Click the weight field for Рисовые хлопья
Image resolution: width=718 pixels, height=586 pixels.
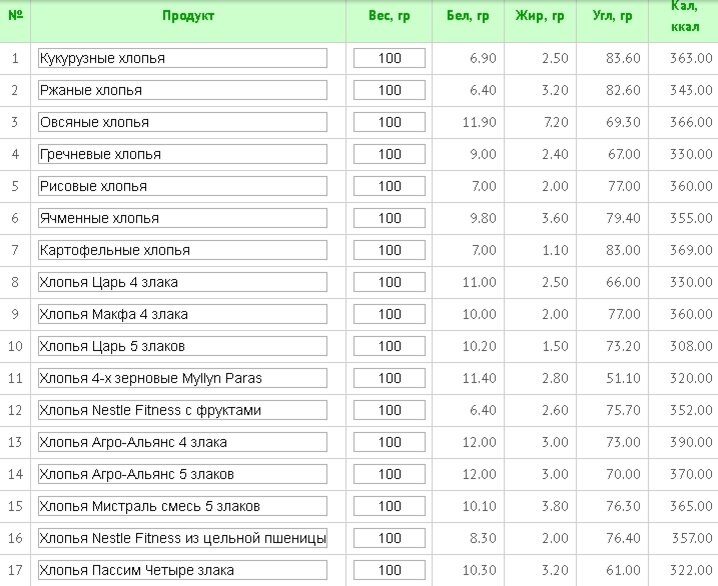coord(389,186)
